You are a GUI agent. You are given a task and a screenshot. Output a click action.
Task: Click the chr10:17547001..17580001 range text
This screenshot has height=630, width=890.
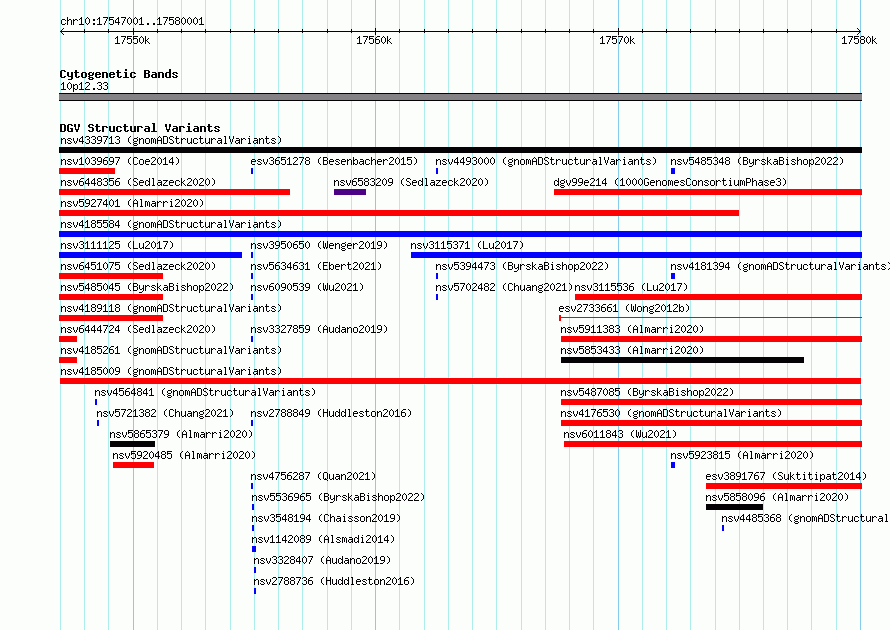132,22
